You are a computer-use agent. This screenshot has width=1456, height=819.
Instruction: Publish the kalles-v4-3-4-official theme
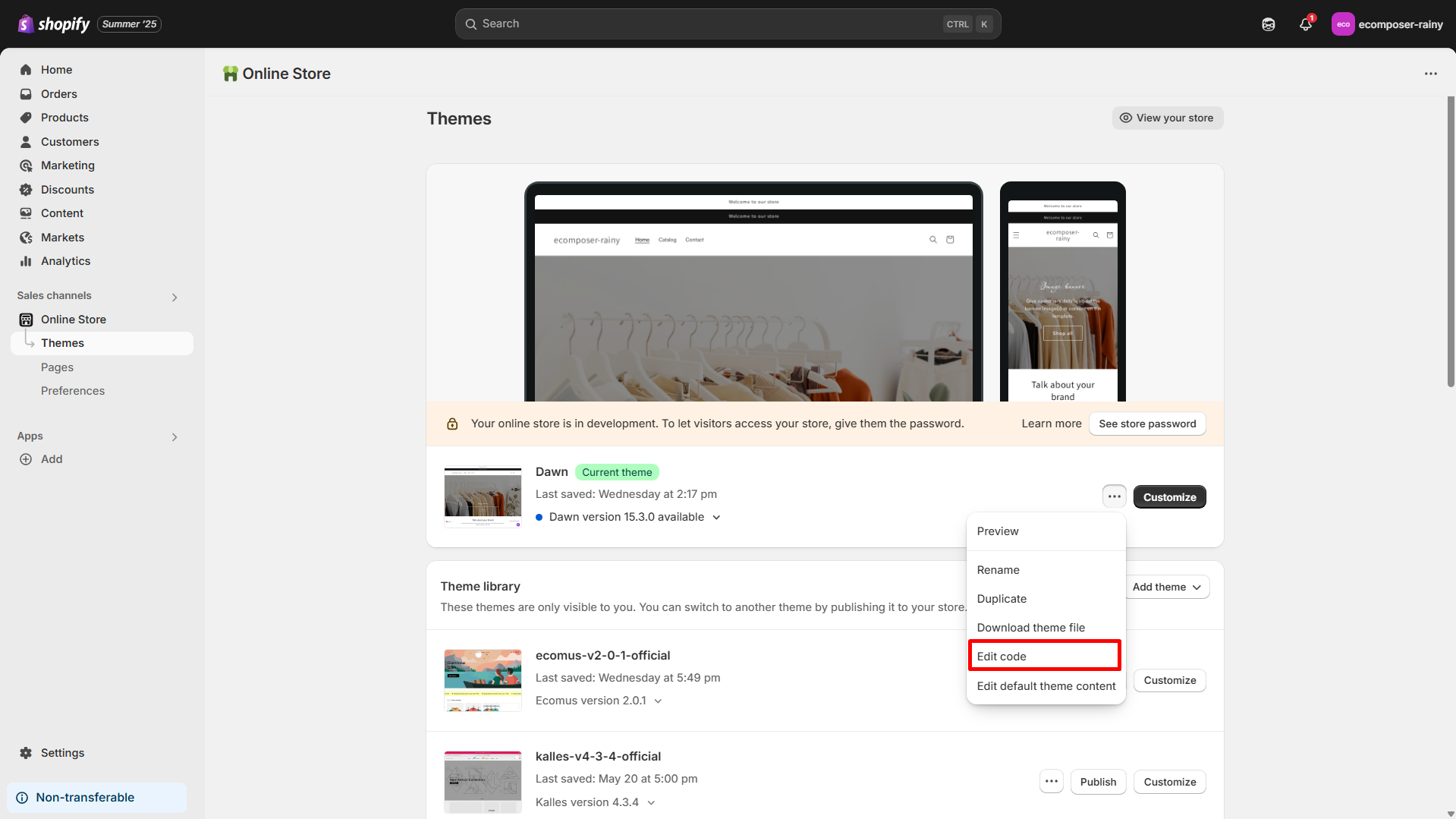1098,781
